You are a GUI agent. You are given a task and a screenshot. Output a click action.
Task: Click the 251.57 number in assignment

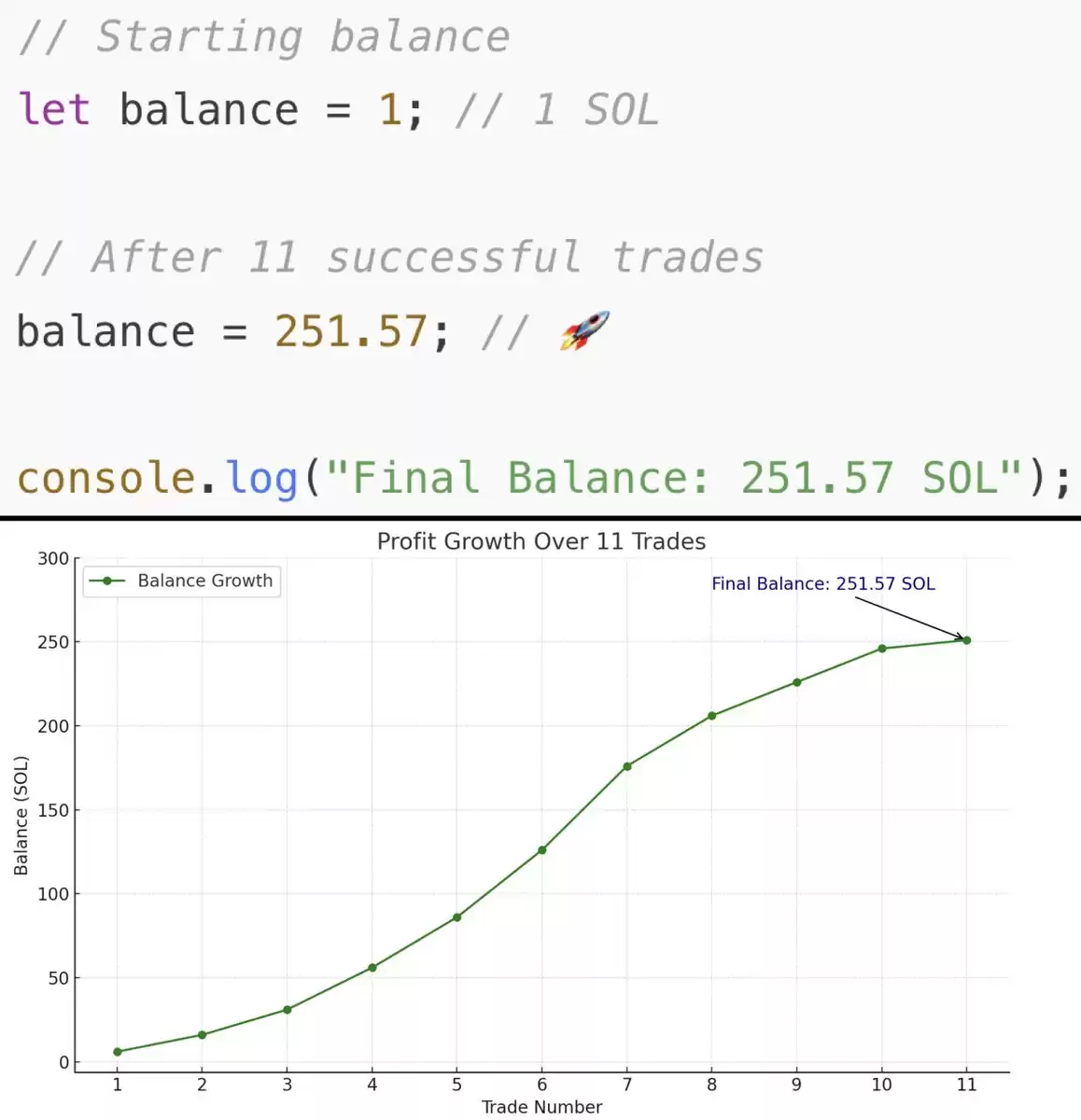[350, 331]
